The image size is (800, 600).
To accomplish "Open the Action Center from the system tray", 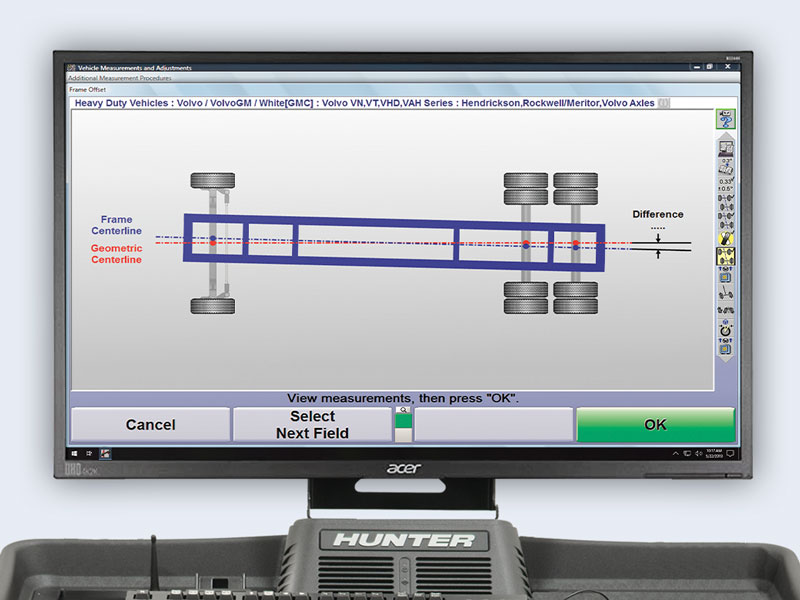I will point(730,453).
